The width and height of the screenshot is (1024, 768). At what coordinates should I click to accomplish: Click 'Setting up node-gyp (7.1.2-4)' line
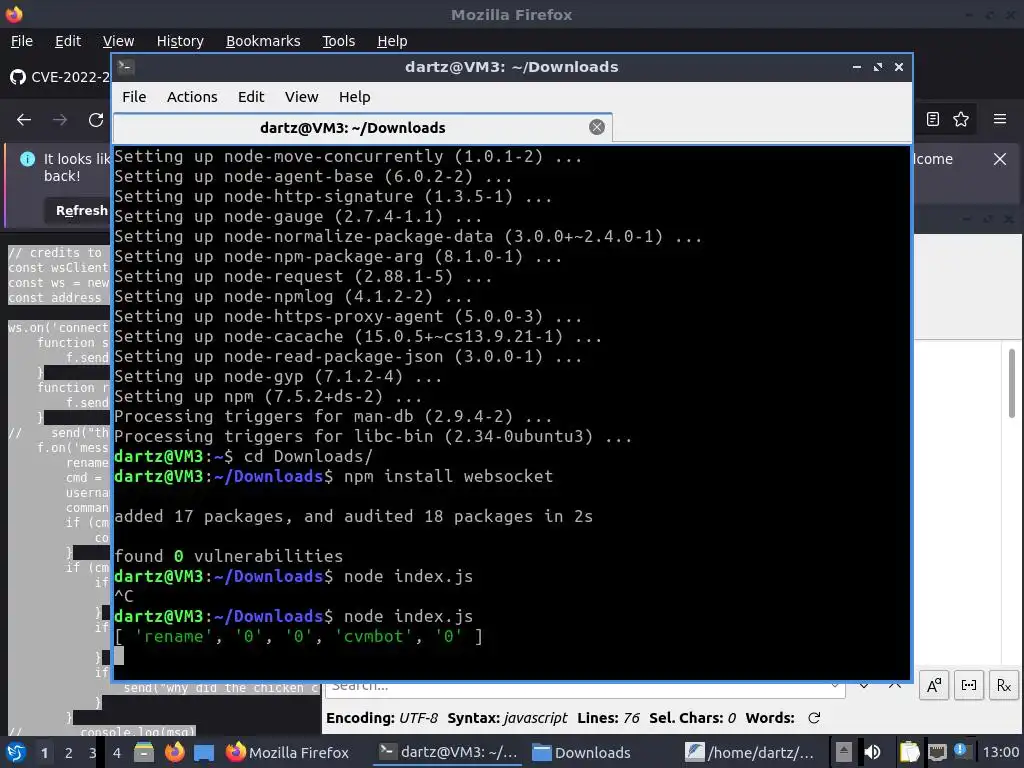(278, 376)
